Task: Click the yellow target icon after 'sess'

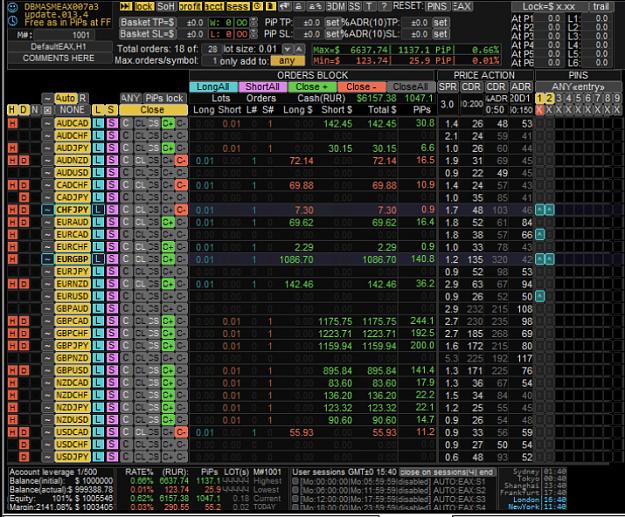Action: point(258,6)
